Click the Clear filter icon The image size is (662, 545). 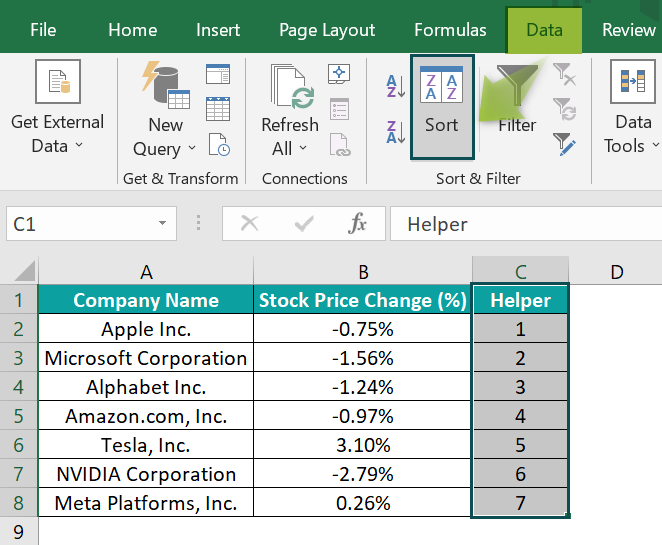pyautogui.click(x=564, y=74)
